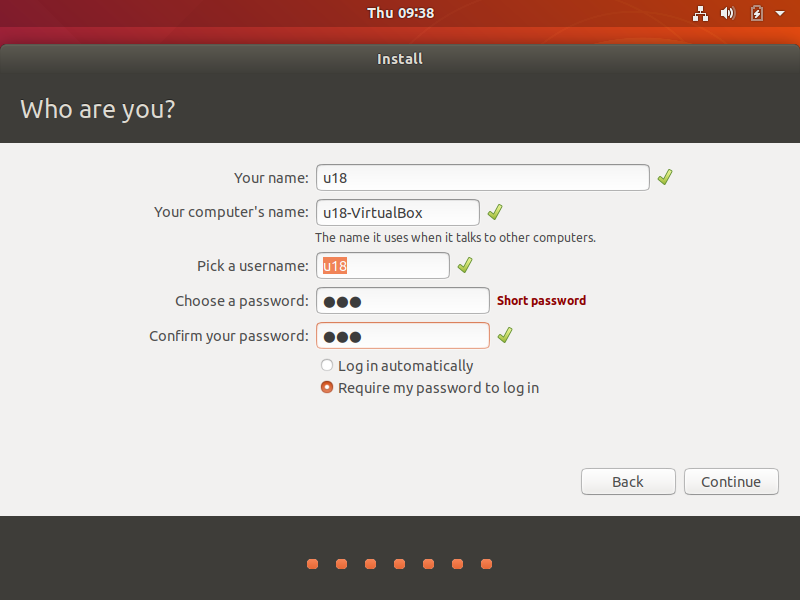This screenshot has width=800, height=600.
Task: Go back with the Back button
Action: coord(628,482)
